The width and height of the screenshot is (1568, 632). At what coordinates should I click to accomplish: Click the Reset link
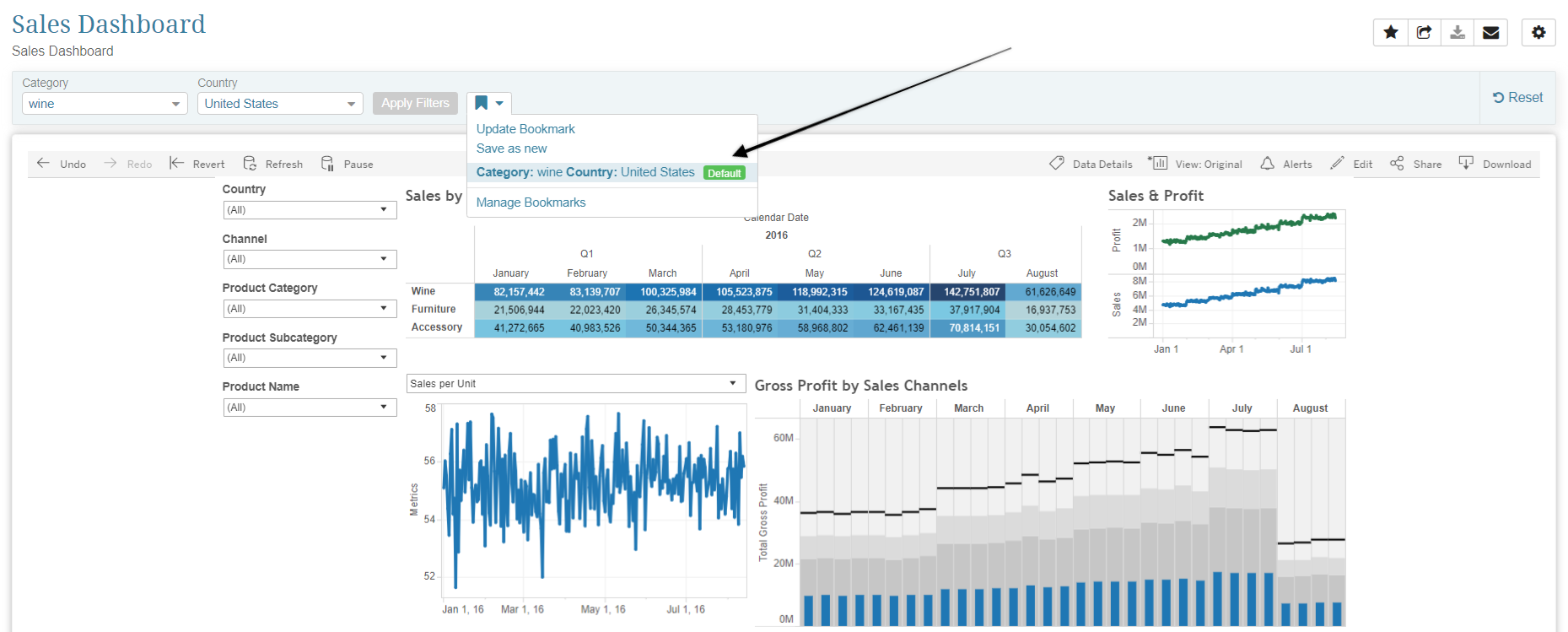pos(1518,98)
